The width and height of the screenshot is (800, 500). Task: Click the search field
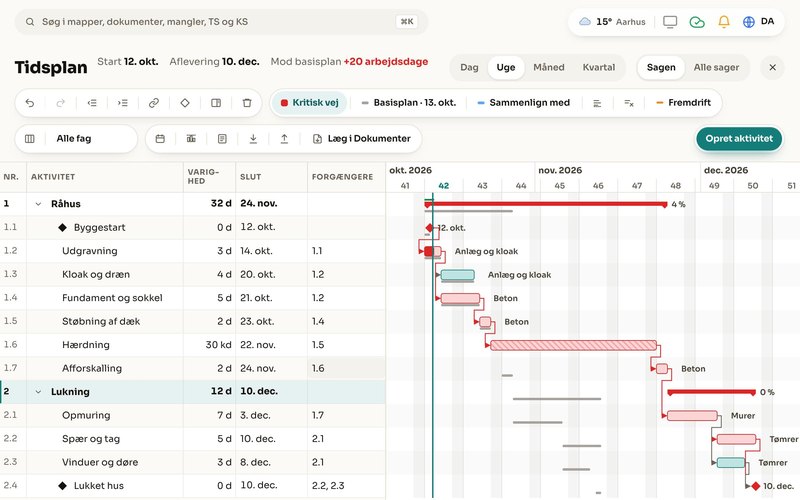tap(221, 22)
